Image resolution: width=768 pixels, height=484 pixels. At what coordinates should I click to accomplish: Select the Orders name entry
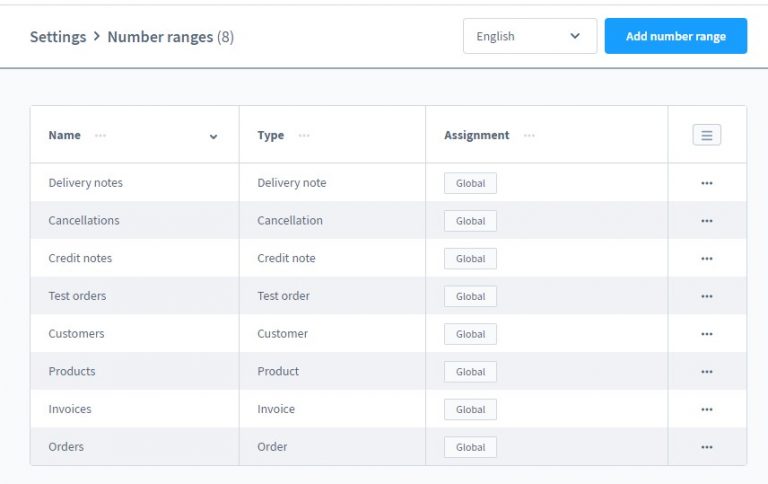coord(66,447)
